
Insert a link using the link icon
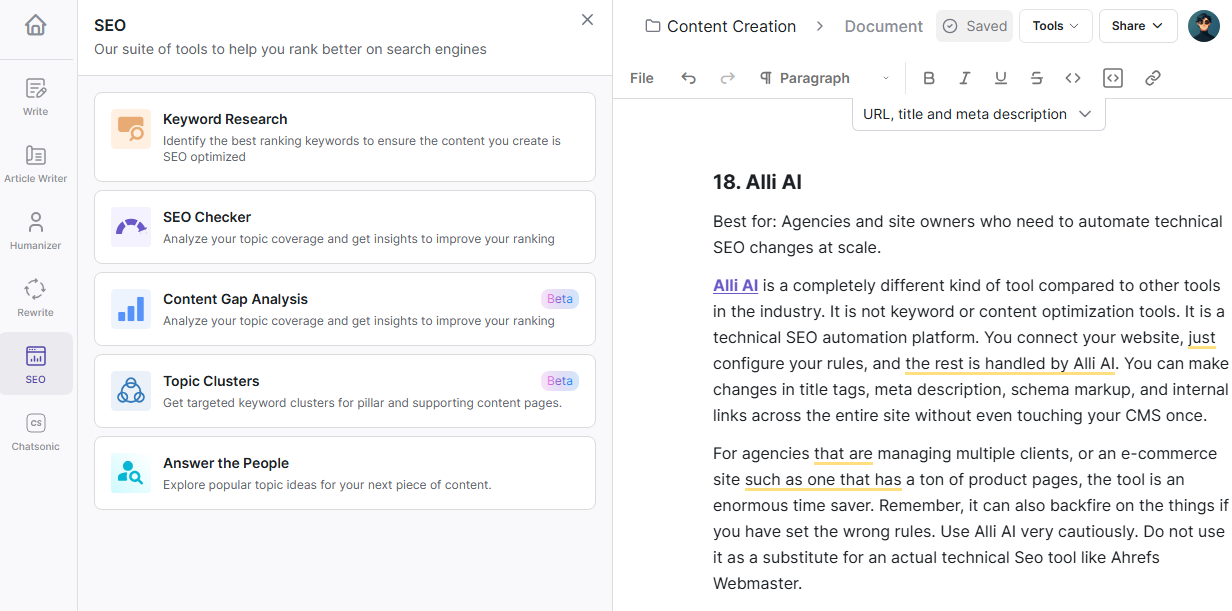pyautogui.click(x=1153, y=78)
